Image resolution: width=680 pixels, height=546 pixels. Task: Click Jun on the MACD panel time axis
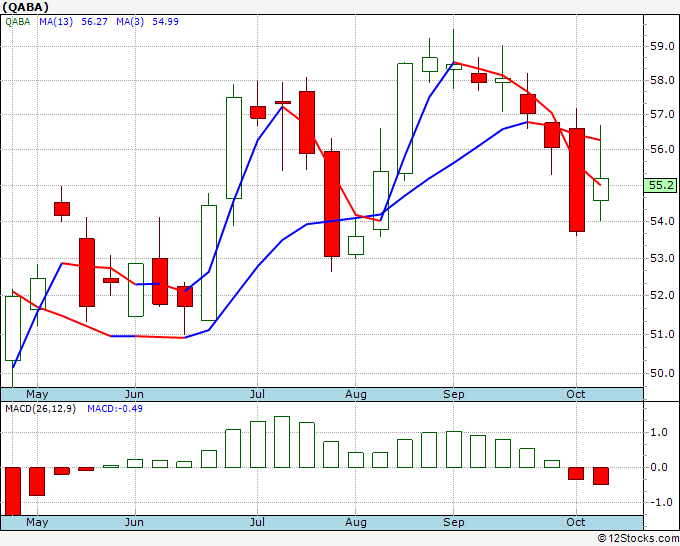[134, 523]
